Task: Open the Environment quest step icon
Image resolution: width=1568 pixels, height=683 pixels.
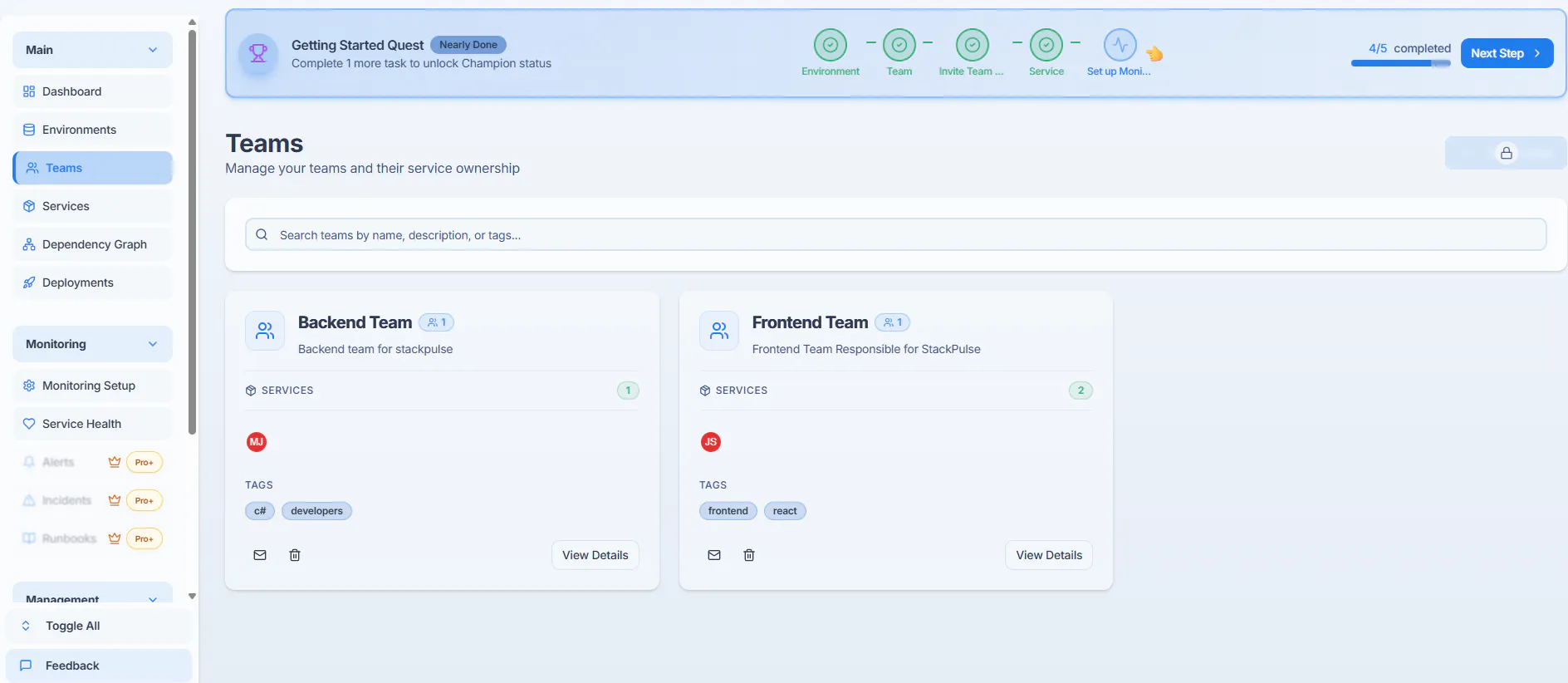Action: tap(831, 45)
